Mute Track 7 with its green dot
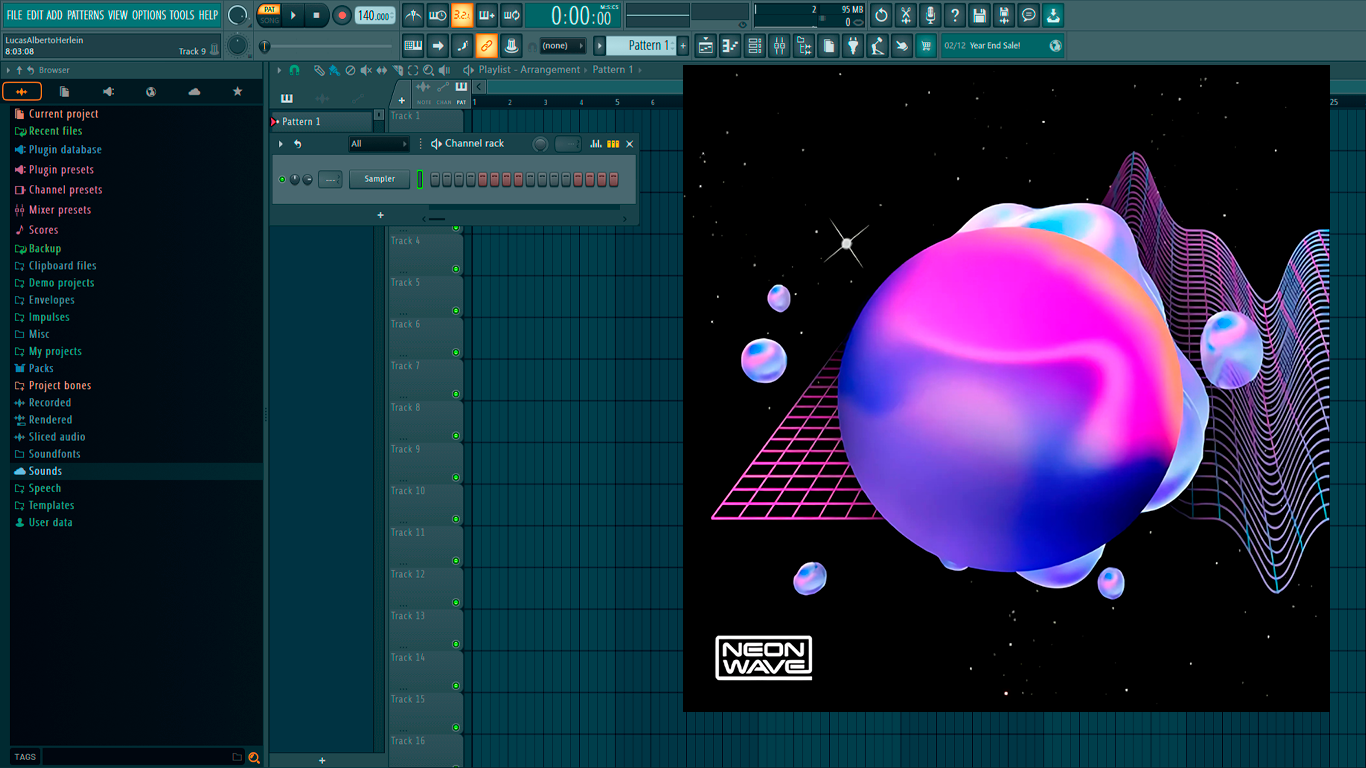Image resolution: width=1366 pixels, height=768 pixels. [456, 394]
